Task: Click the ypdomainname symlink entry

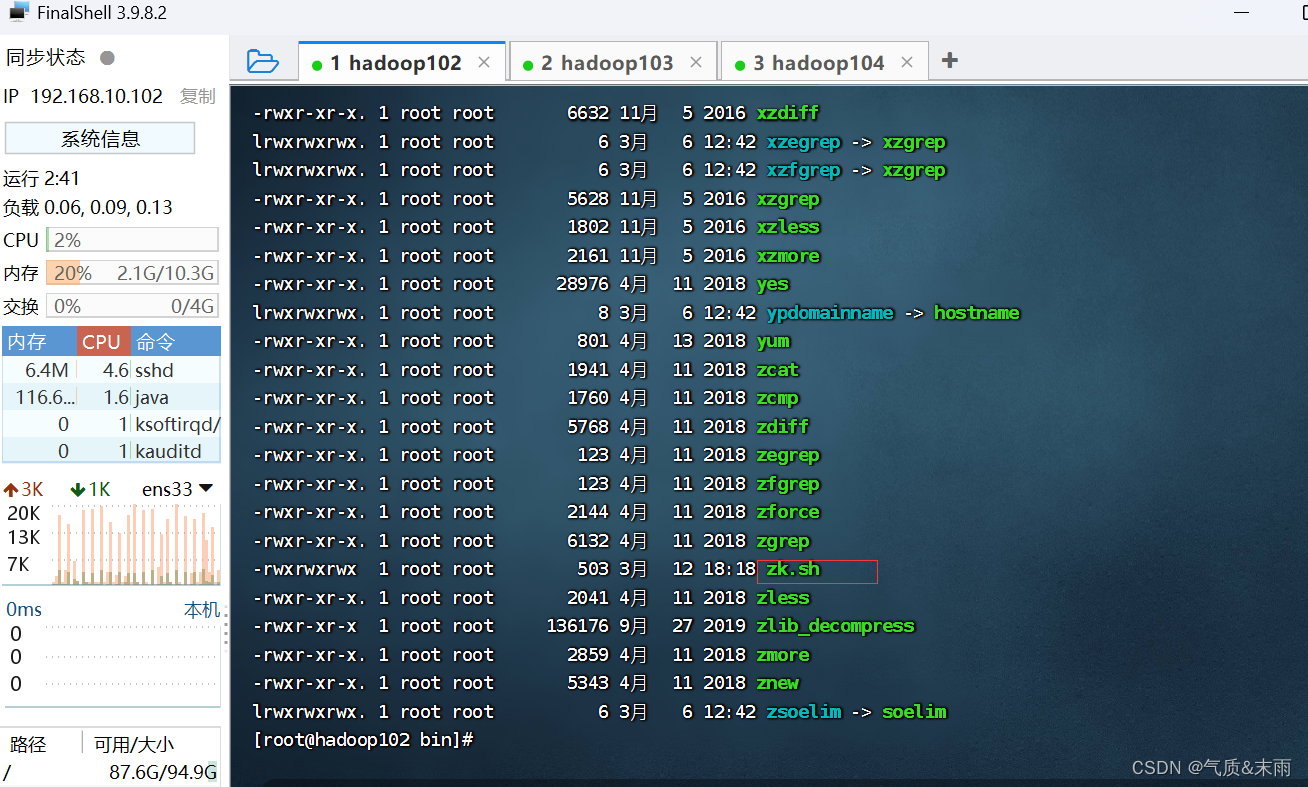Action: (x=830, y=313)
